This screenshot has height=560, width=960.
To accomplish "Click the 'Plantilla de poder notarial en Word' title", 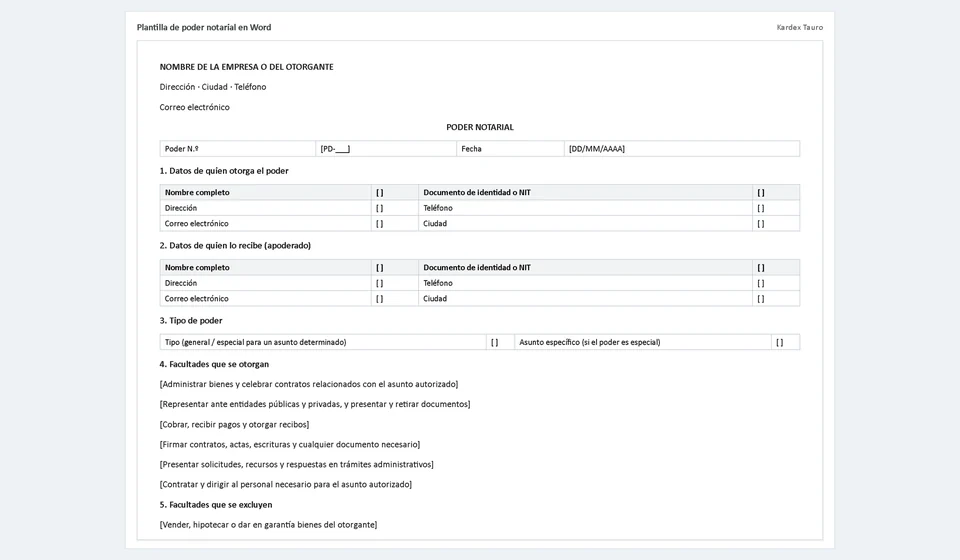I will point(204,28).
